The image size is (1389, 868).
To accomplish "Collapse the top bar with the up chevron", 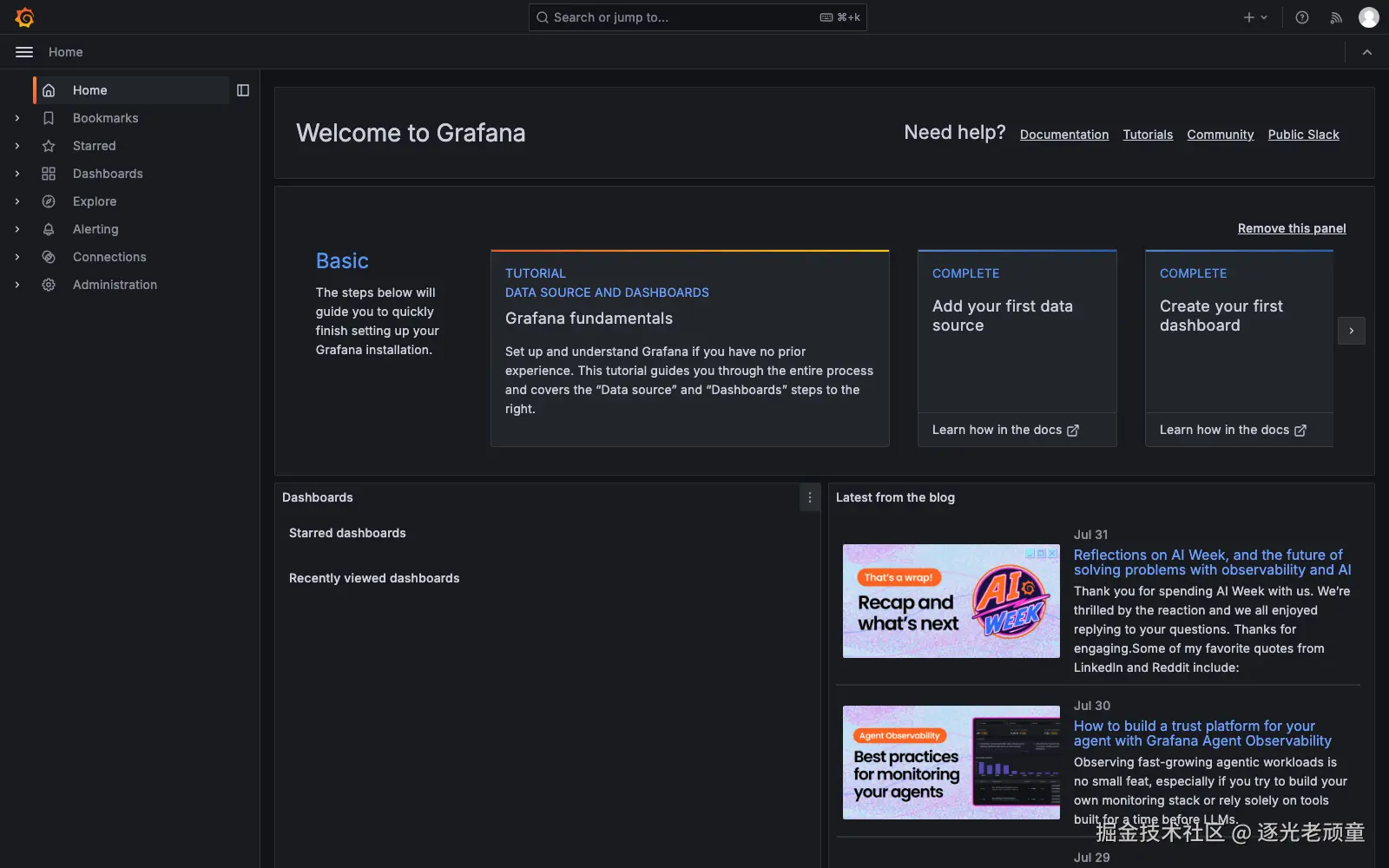I will coord(1367,52).
